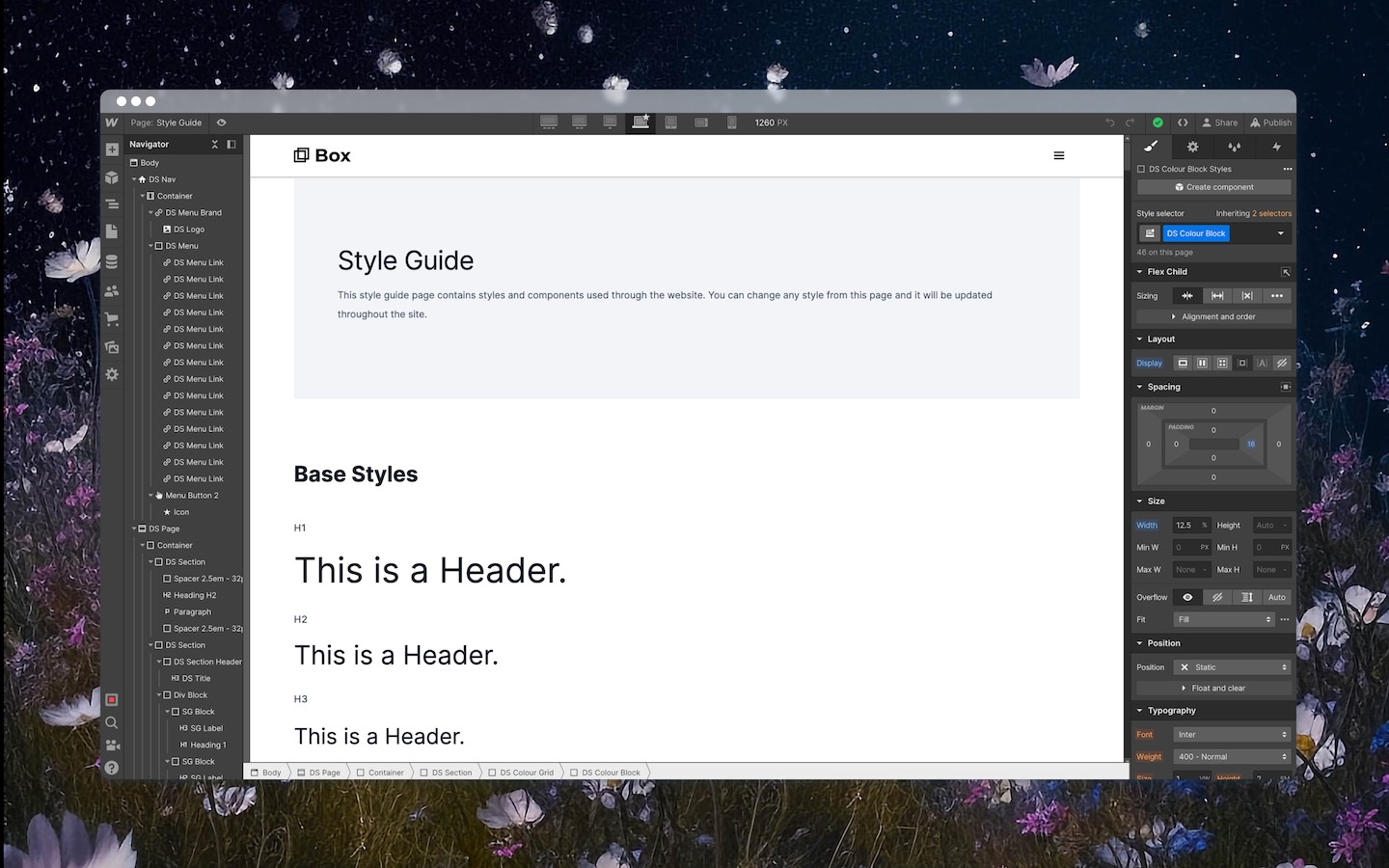Image resolution: width=1389 pixels, height=868 pixels.
Task: Open the video tutorials icon in sidebar
Action: tap(112, 745)
